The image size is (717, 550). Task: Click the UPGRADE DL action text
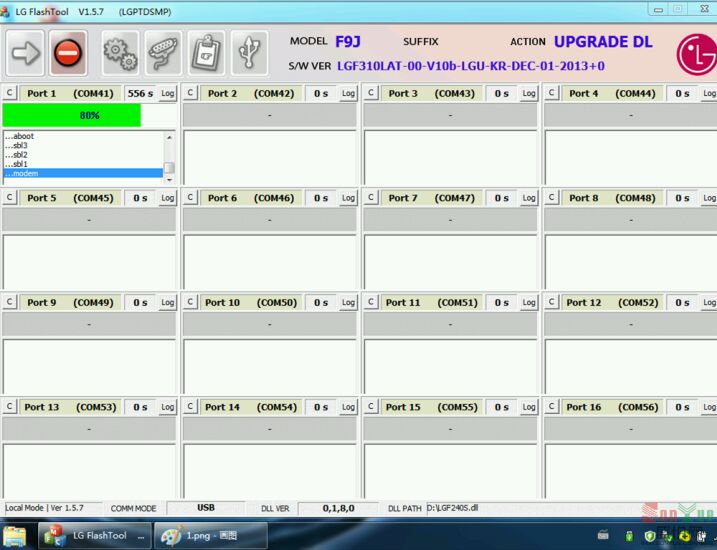coord(603,42)
